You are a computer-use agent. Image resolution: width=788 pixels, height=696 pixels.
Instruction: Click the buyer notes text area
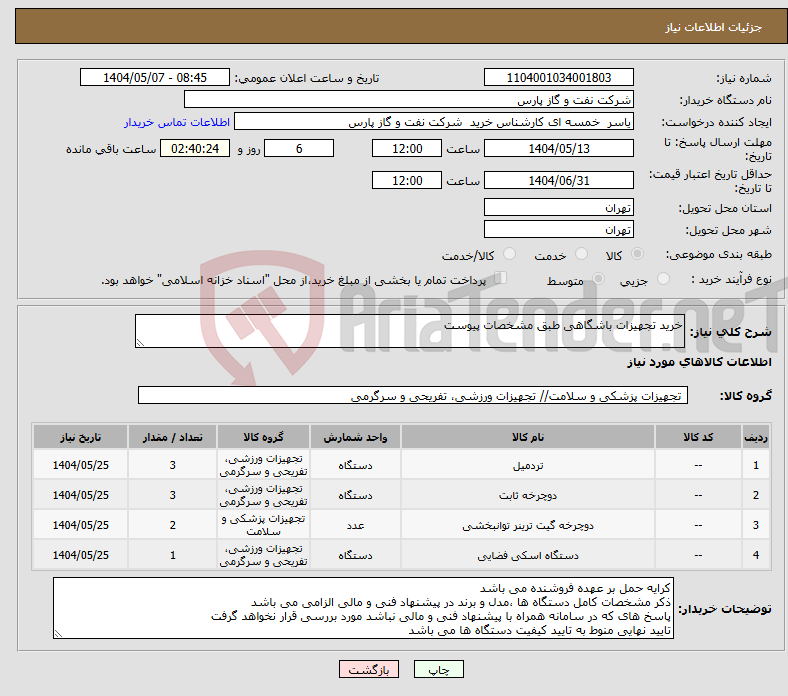363,608
